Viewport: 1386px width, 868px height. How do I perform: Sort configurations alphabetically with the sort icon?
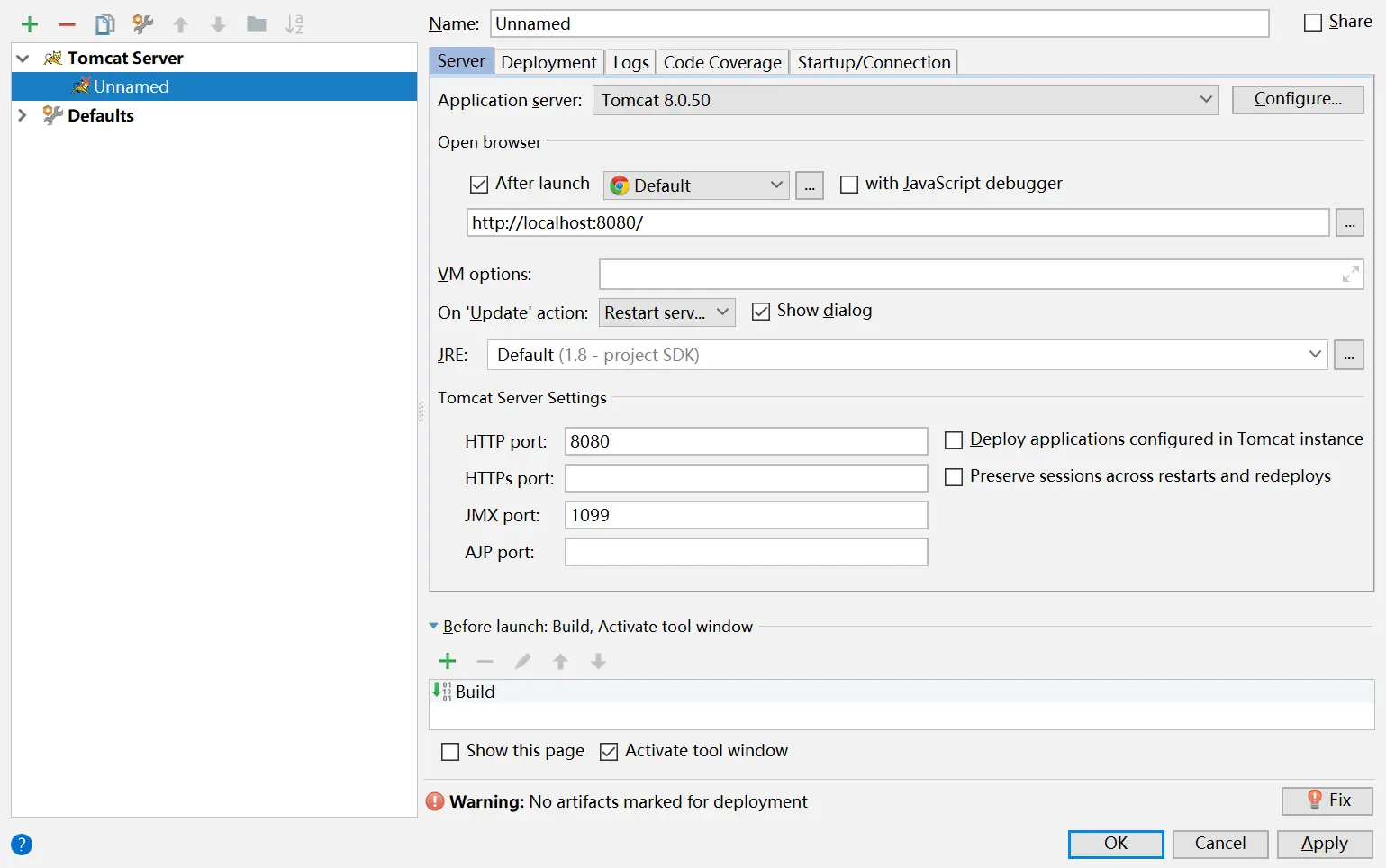294,24
